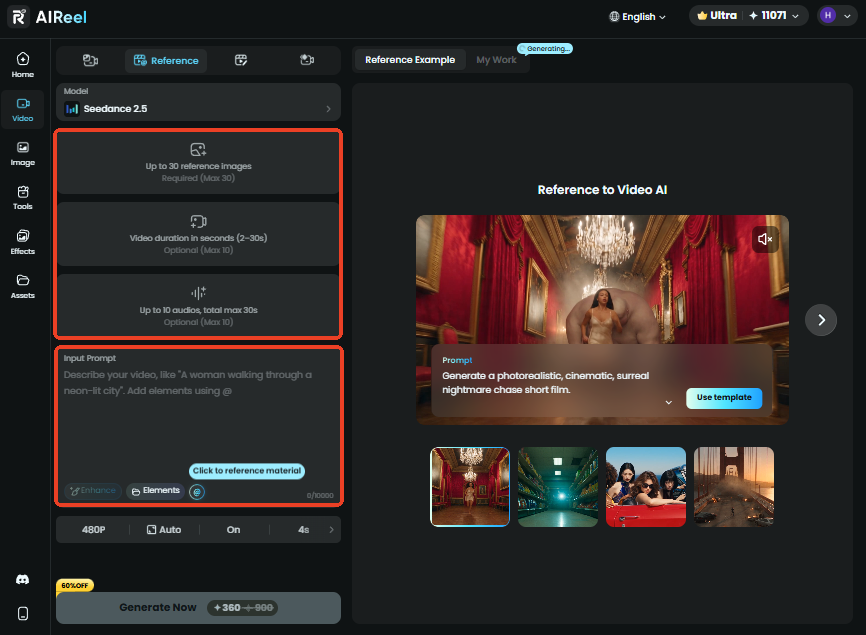Expand settings bar chevron arrow
This screenshot has width=866, height=635.
(331, 530)
